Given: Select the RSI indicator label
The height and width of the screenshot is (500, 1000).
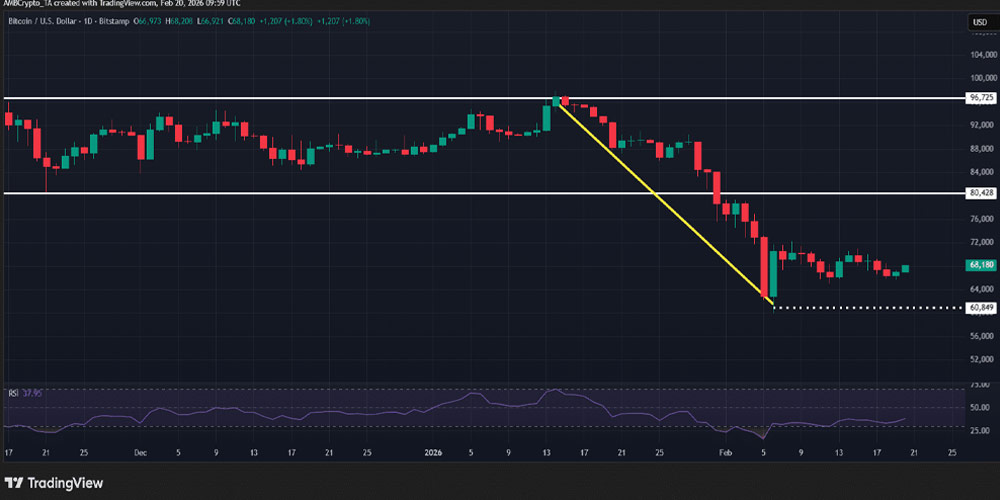Looking at the screenshot, I should point(11,392).
